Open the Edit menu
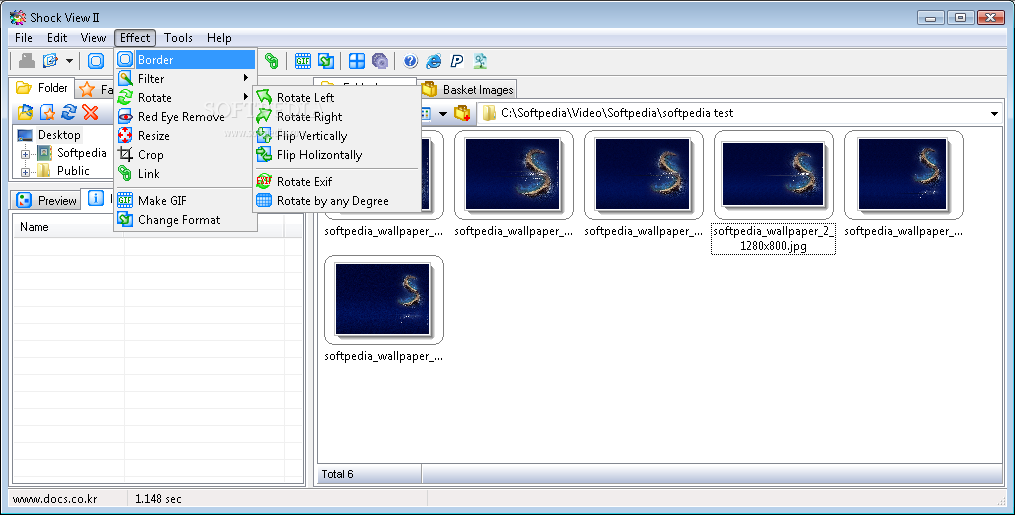 57,38
